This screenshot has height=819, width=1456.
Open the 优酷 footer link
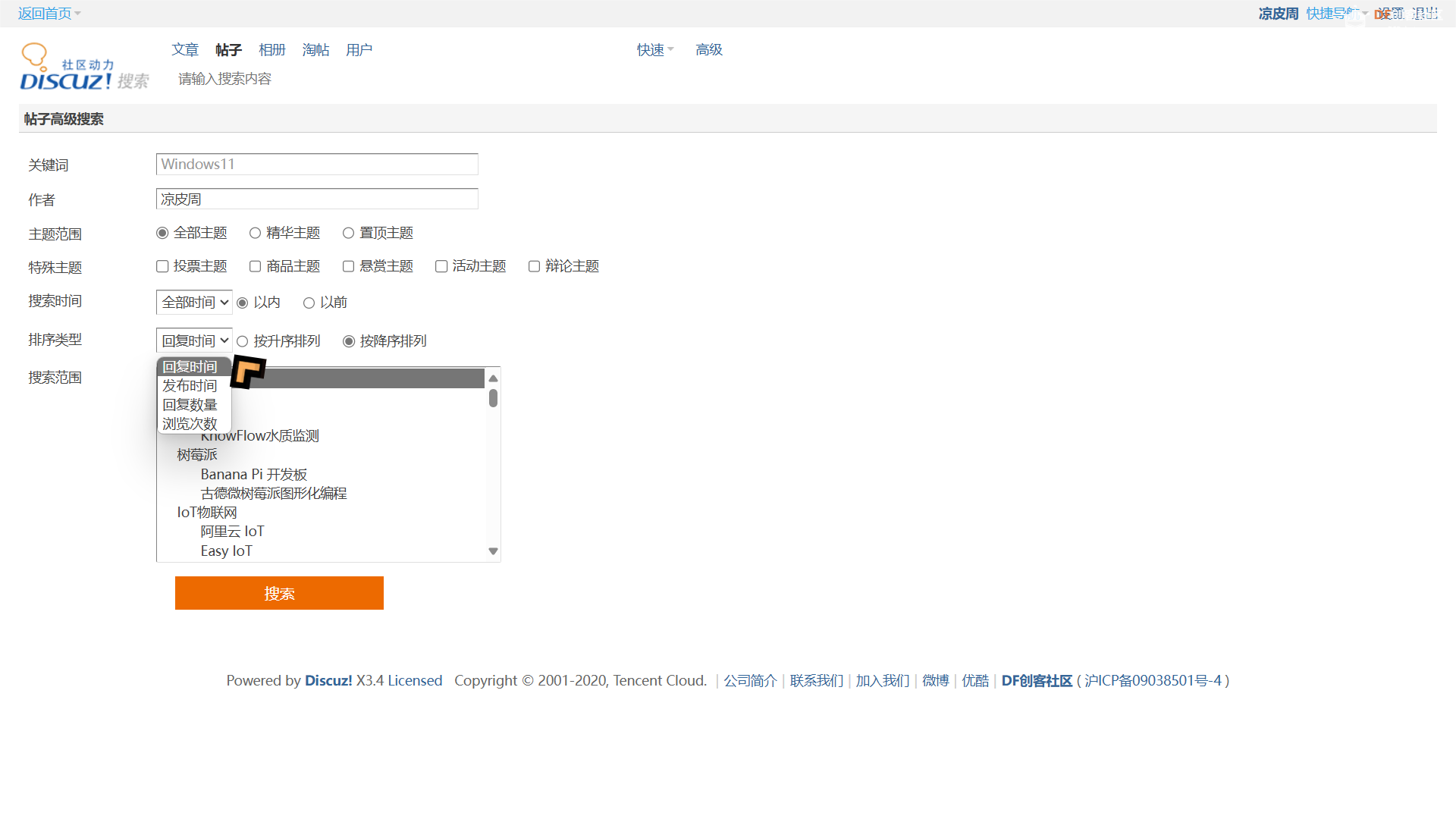pyautogui.click(x=975, y=681)
